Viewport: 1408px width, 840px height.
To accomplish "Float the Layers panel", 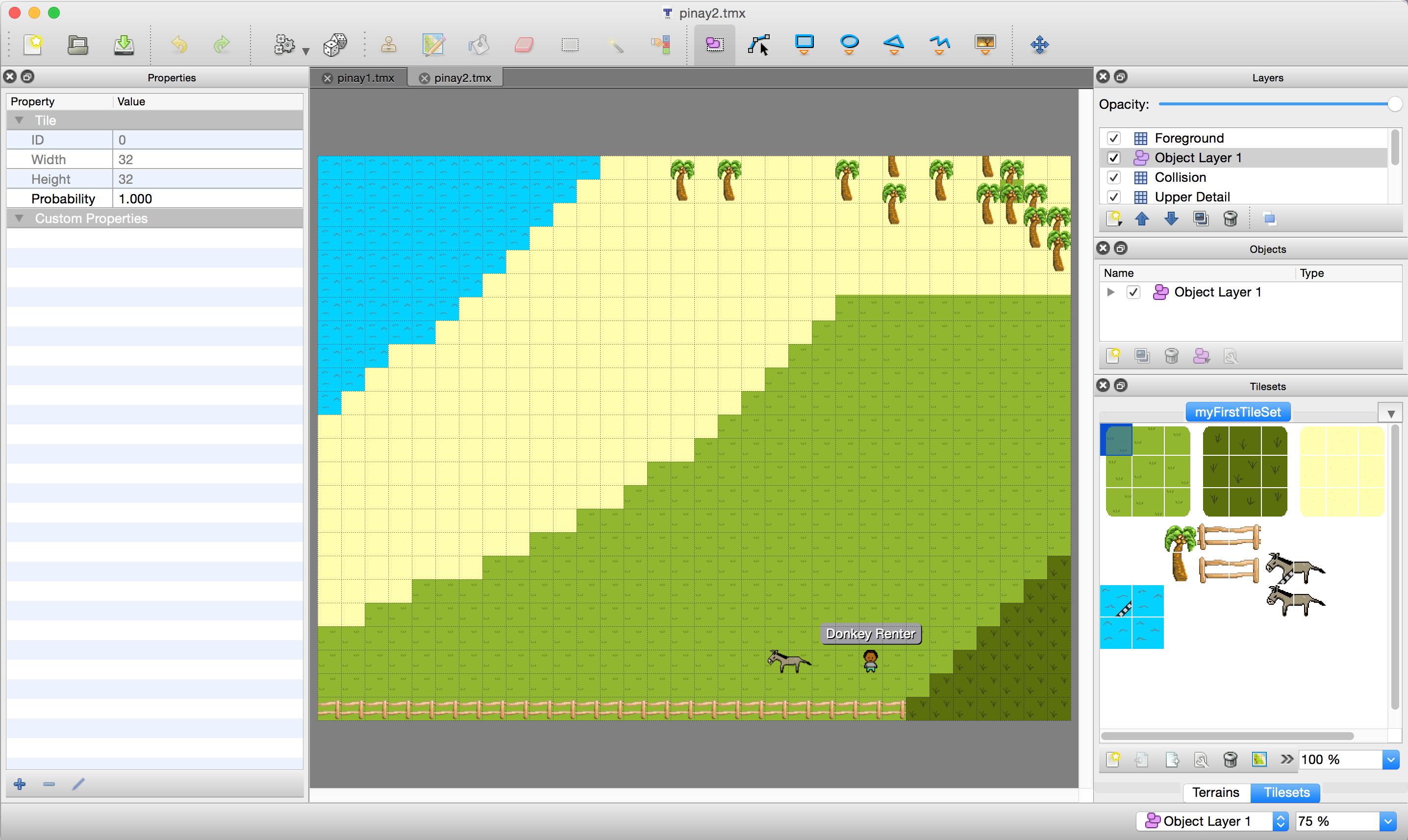I will coord(1120,77).
